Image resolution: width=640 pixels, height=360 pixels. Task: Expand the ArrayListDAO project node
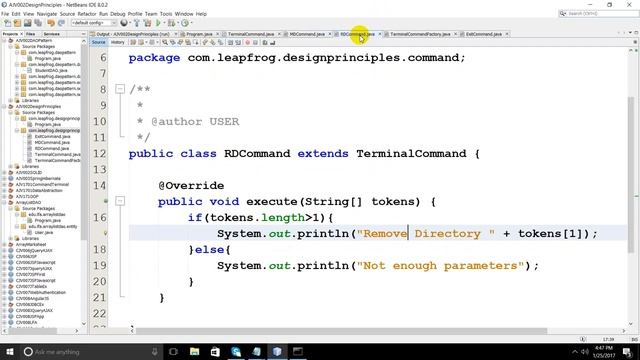point(4,202)
